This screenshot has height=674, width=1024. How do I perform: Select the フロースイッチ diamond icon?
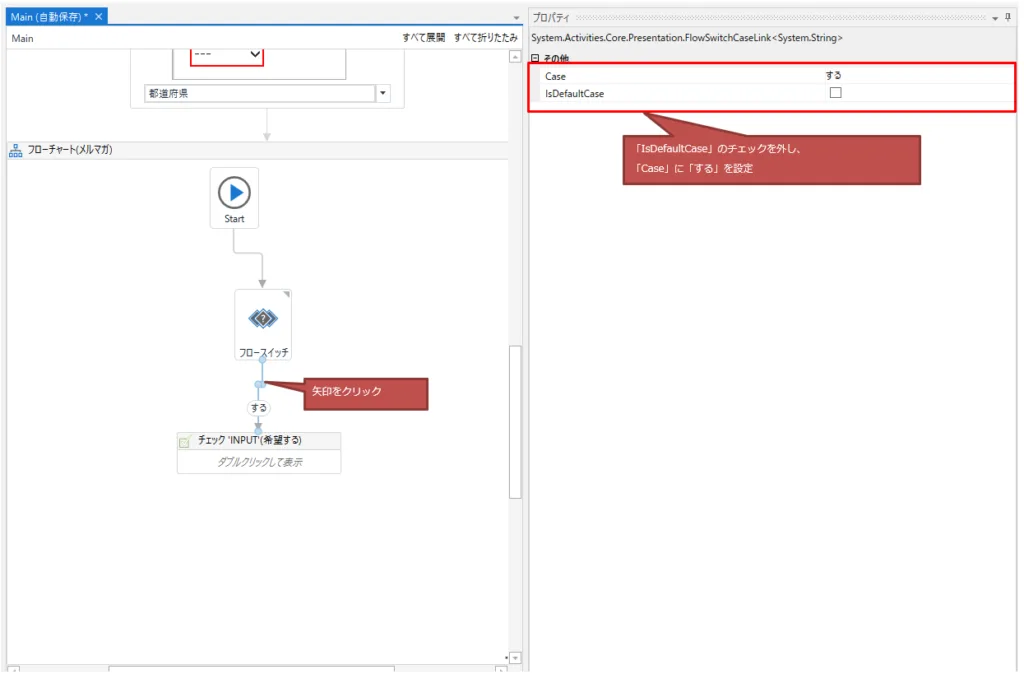pos(263,318)
